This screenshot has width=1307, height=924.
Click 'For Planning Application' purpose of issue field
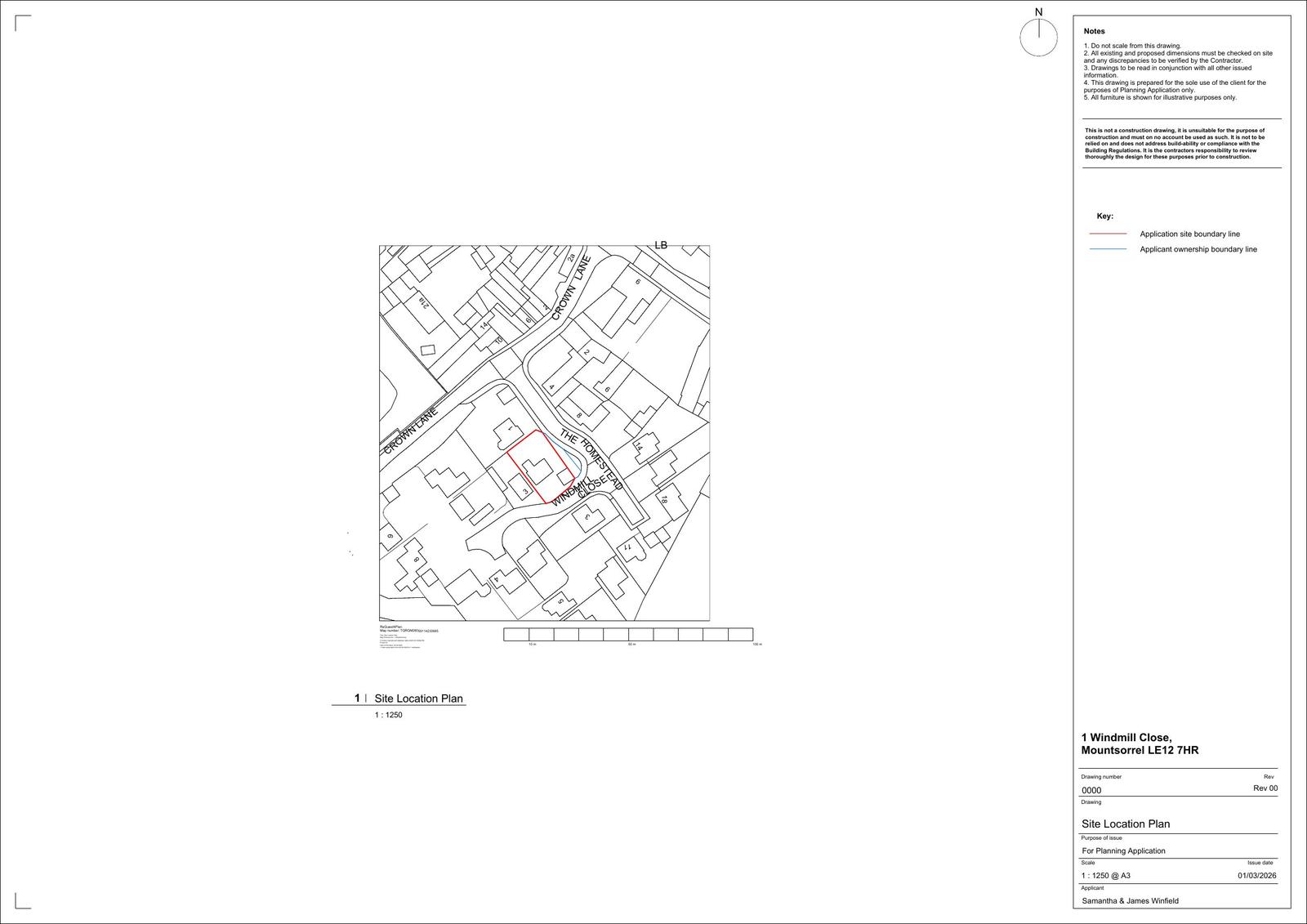(x=1123, y=850)
